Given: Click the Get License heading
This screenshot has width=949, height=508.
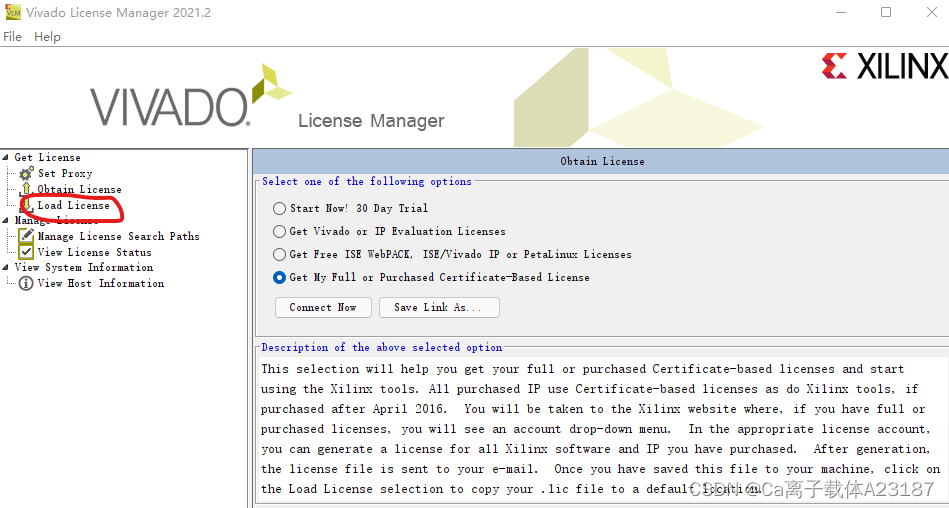Looking at the screenshot, I should pyautogui.click(x=47, y=157).
